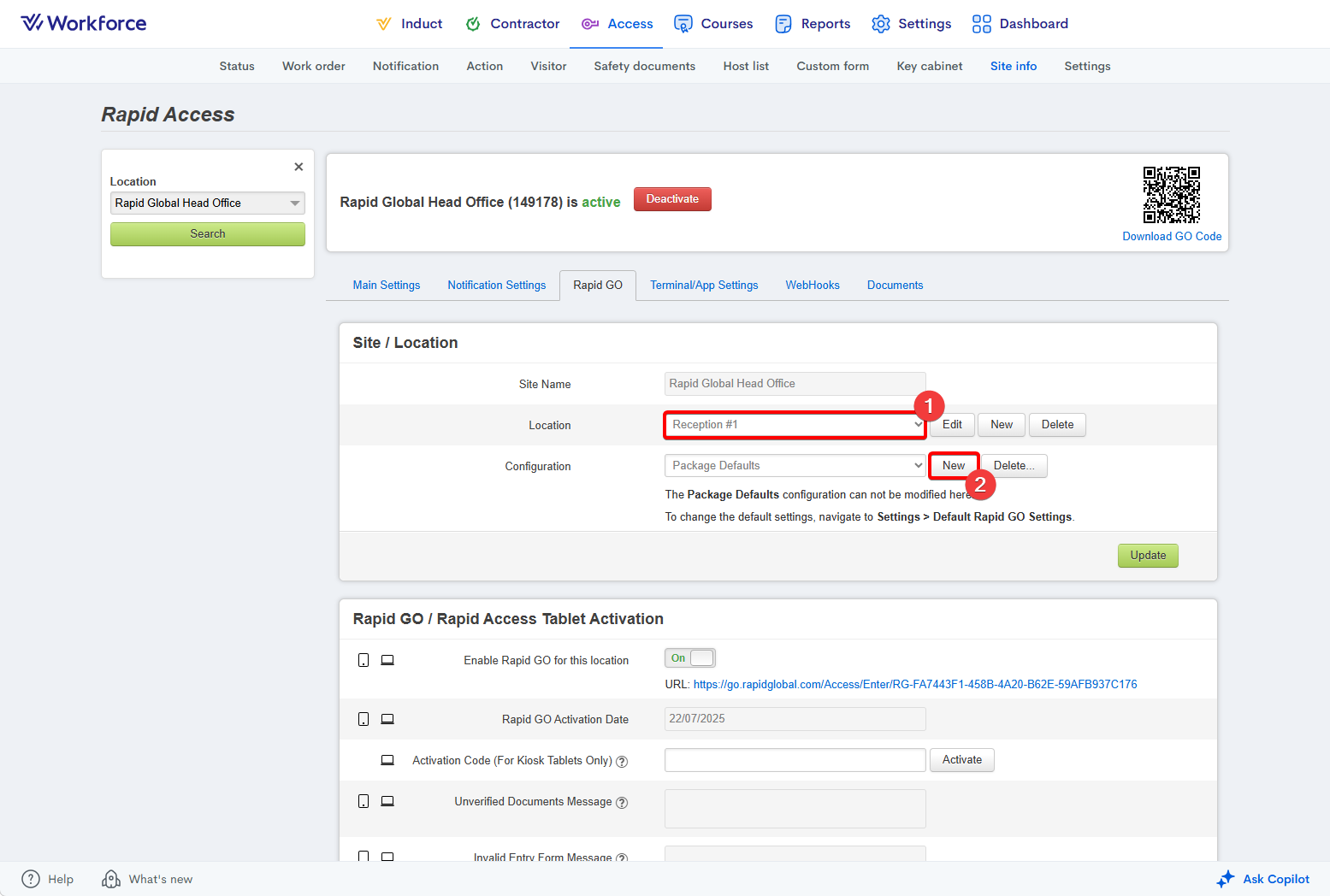Open the Work order submenu item
The width and height of the screenshot is (1330, 896).
(x=314, y=66)
